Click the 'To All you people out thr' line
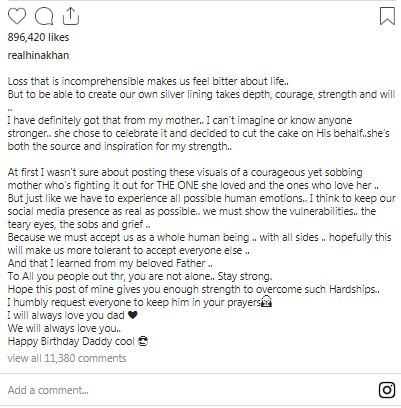The height and width of the screenshot is (408, 401). point(140,276)
